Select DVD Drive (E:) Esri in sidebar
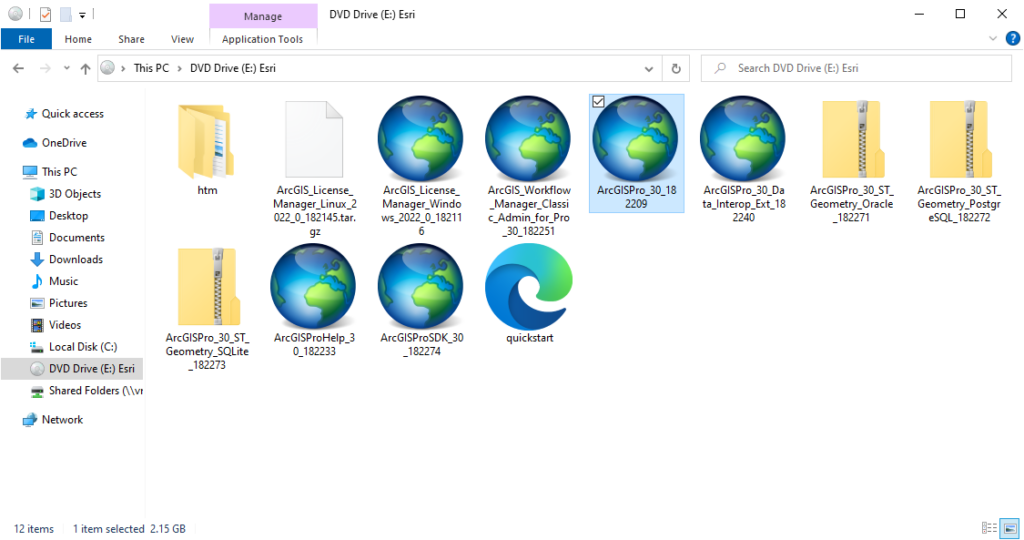The image size is (1024, 540). click(72, 369)
